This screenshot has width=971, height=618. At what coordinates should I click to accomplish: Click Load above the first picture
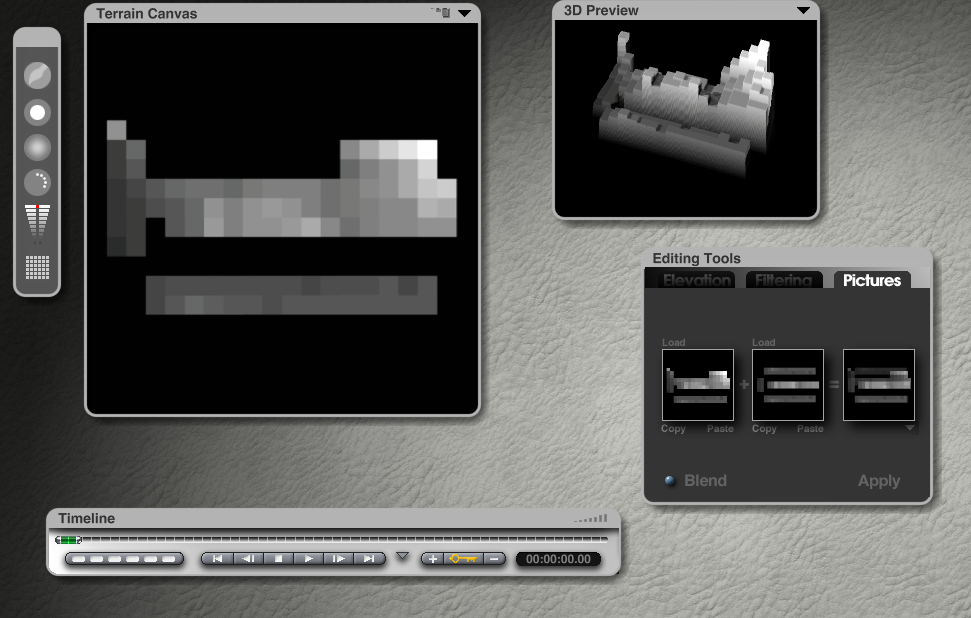pyautogui.click(x=674, y=342)
